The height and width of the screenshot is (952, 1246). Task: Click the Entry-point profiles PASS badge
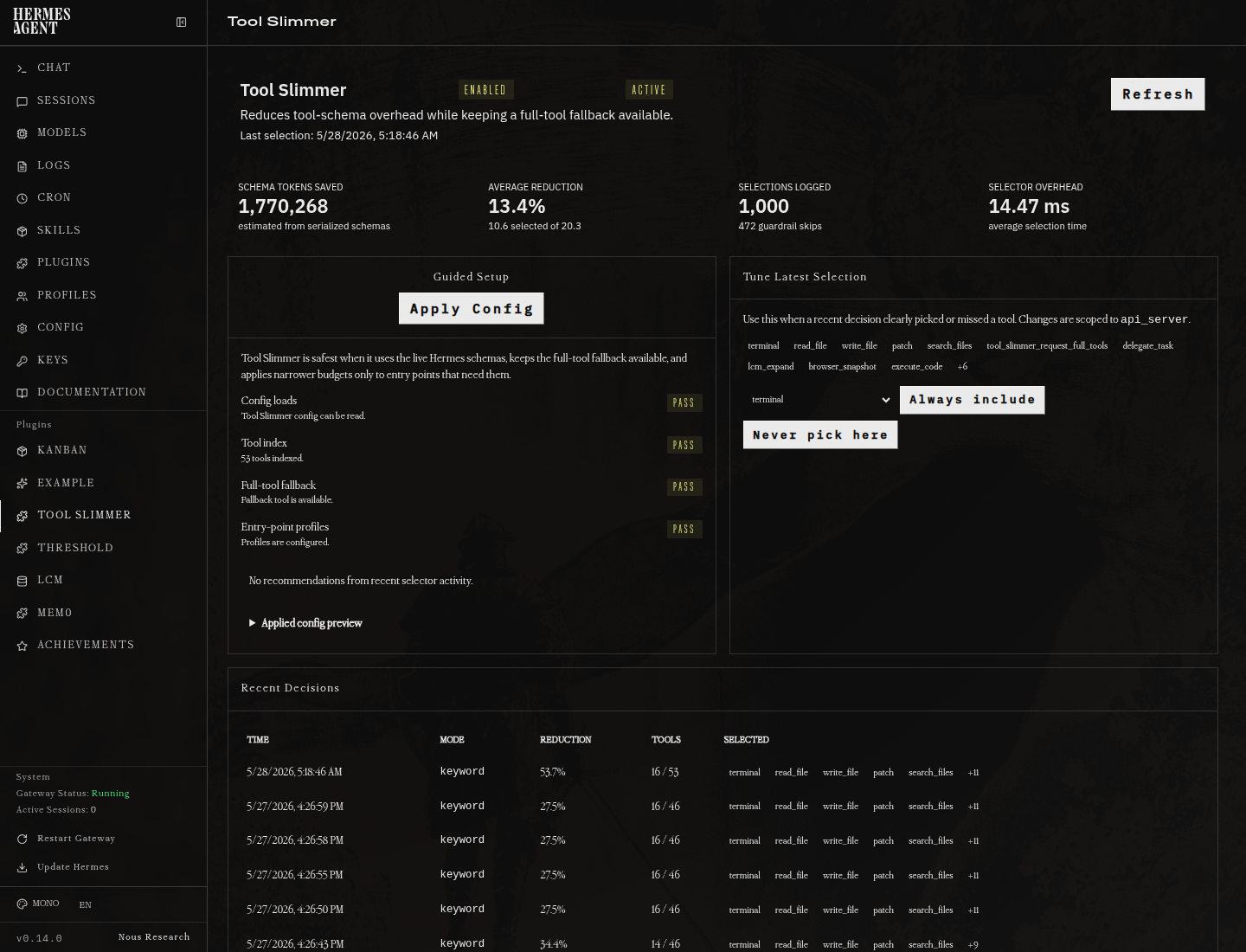[684, 530]
